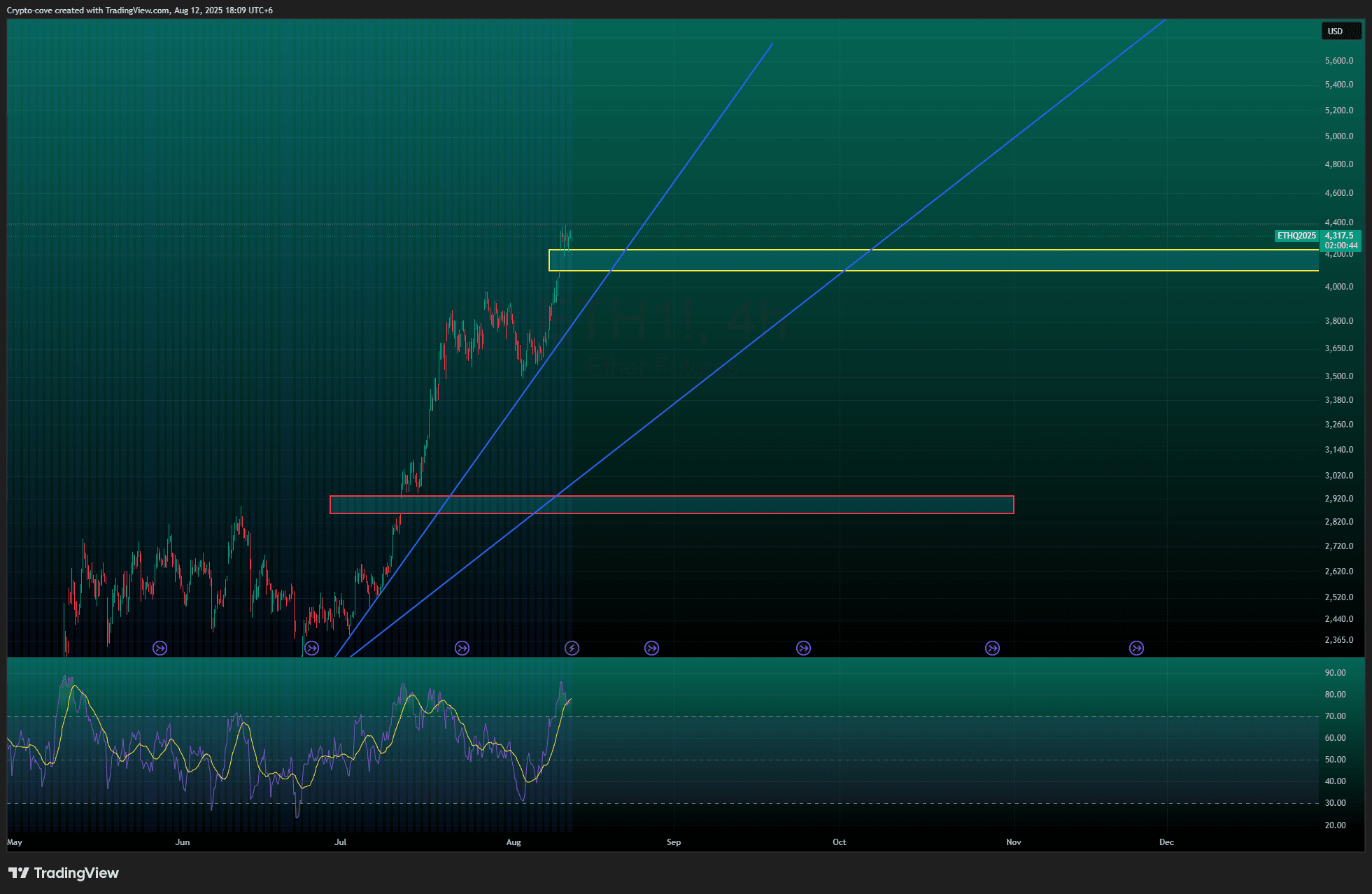Image resolution: width=1372 pixels, height=894 pixels.
Task: Click the 4,317.5 current price label
Action: 1340,236
